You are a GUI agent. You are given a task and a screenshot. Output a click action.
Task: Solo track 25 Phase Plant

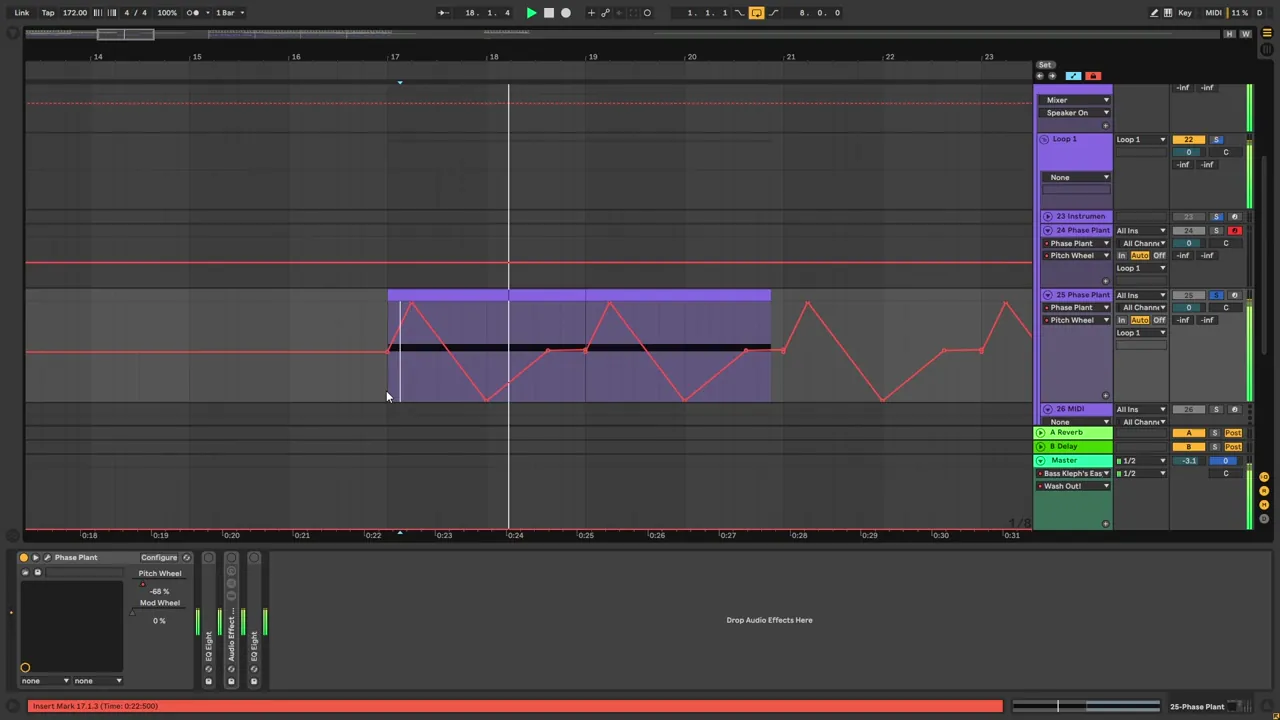(x=1217, y=296)
